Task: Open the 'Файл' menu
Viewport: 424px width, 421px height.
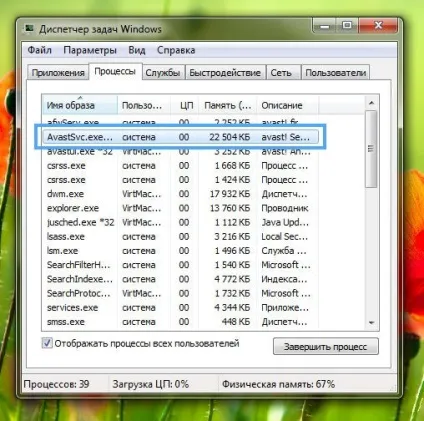Action: click(39, 50)
